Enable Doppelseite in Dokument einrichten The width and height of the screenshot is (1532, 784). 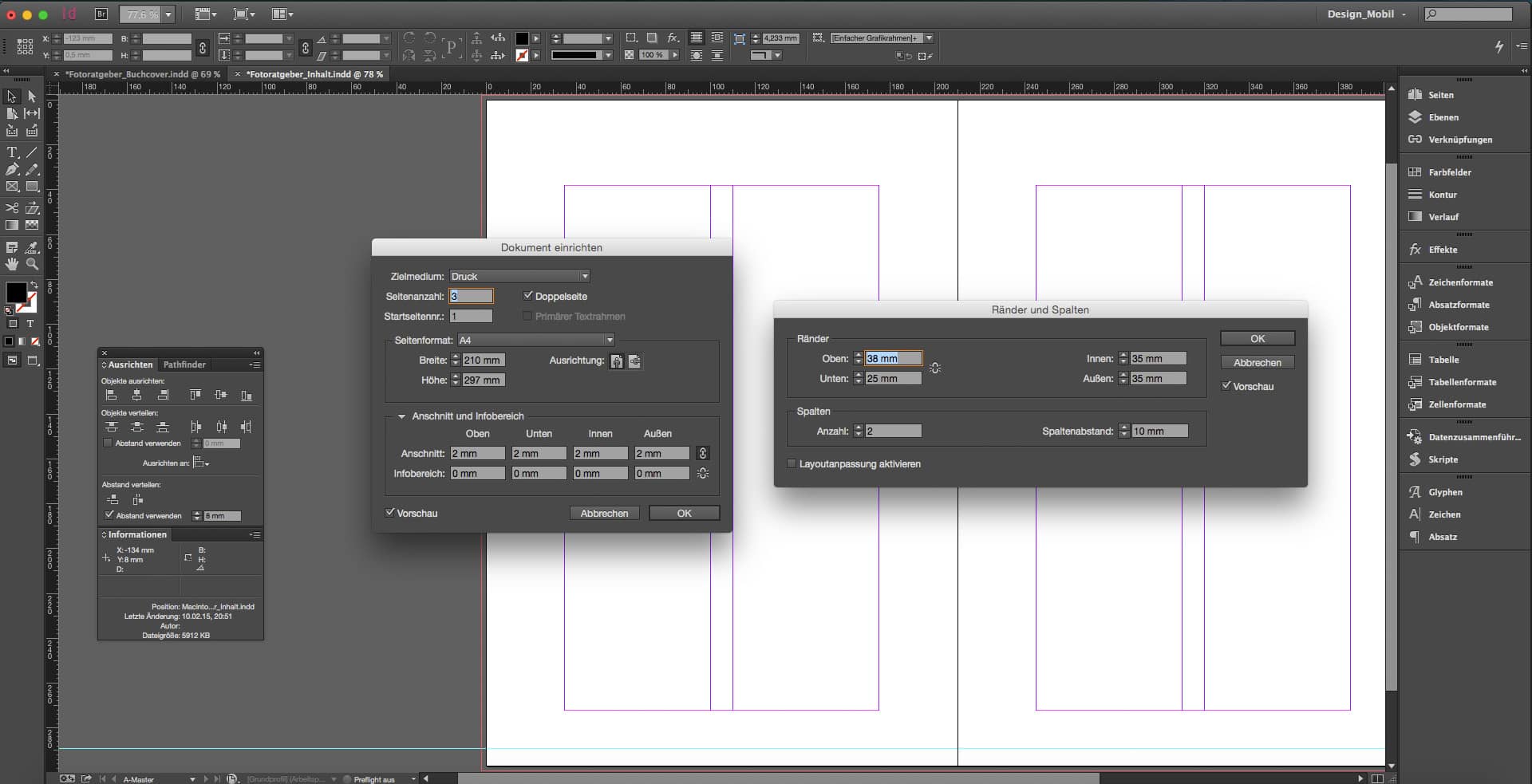pyautogui.click(x=528, y=295)
